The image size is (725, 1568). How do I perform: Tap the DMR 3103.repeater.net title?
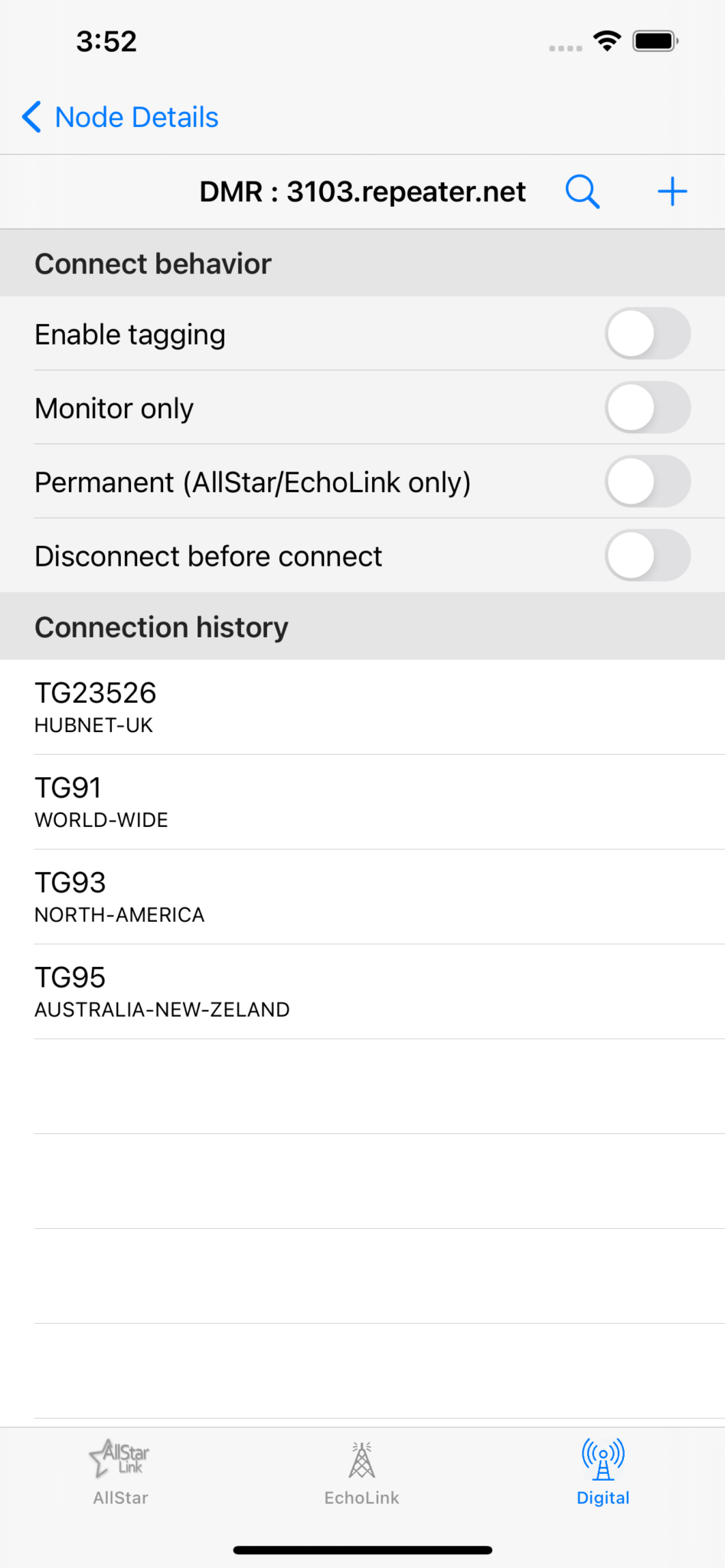362,191
